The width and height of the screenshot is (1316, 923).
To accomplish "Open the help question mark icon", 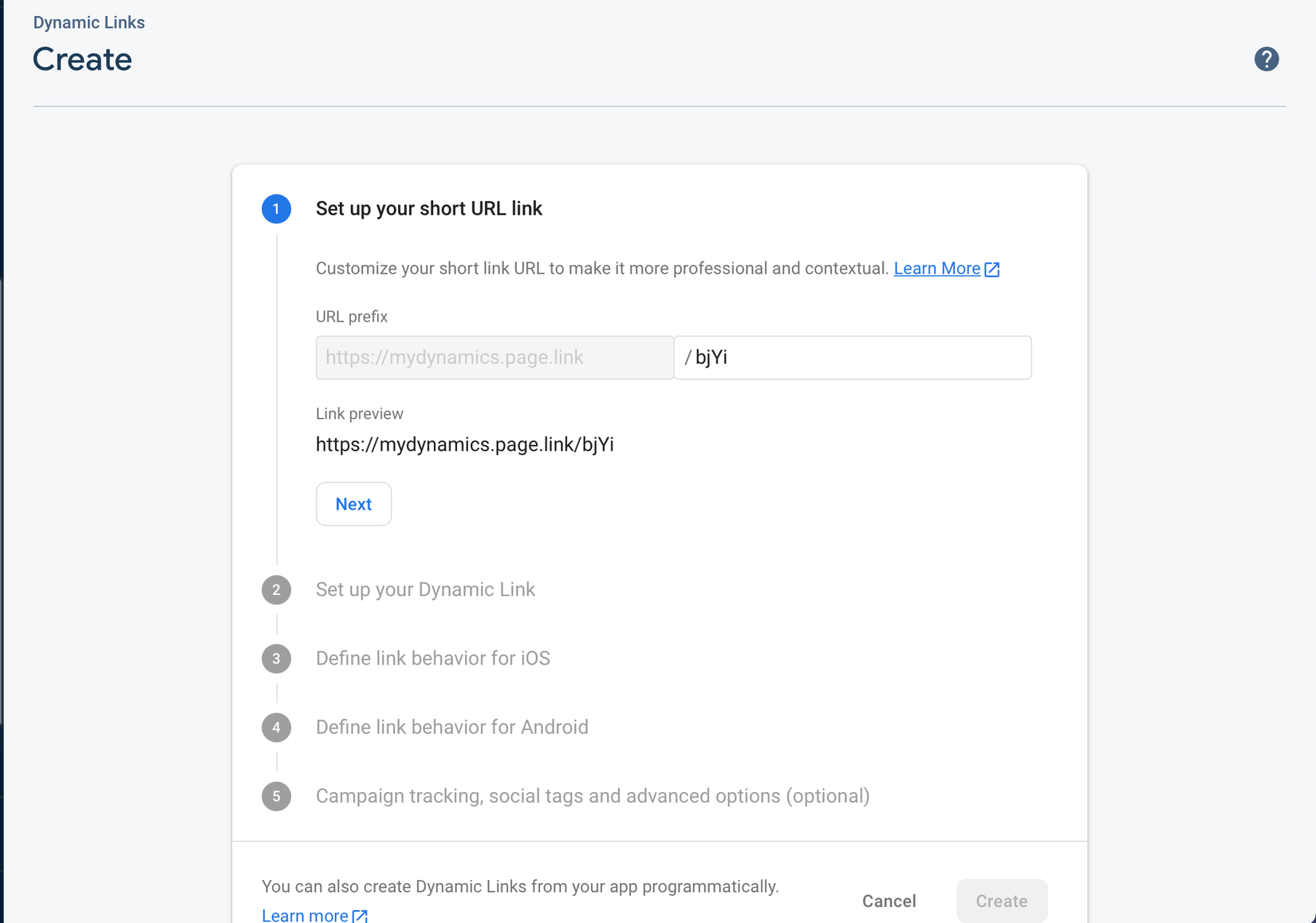I will [1266, 59].
